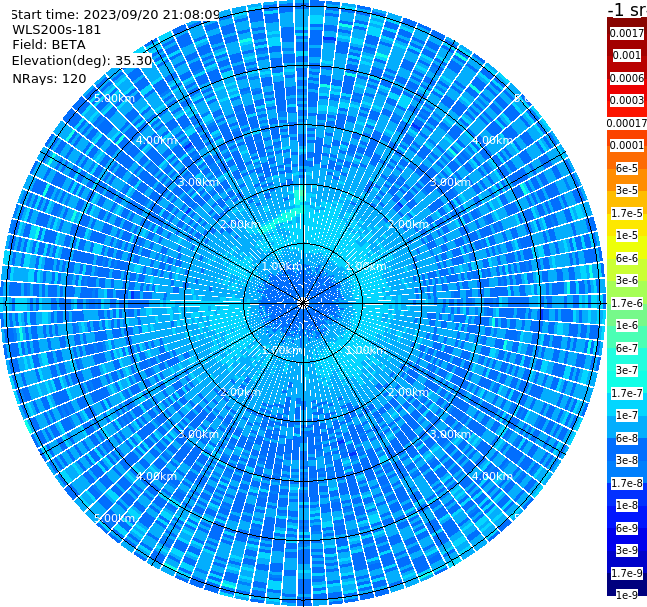The height and width of the screenshot is (607, 647).
Task: Click the 1.7e-7 colorbar tick label
Action: coord(627,393)
